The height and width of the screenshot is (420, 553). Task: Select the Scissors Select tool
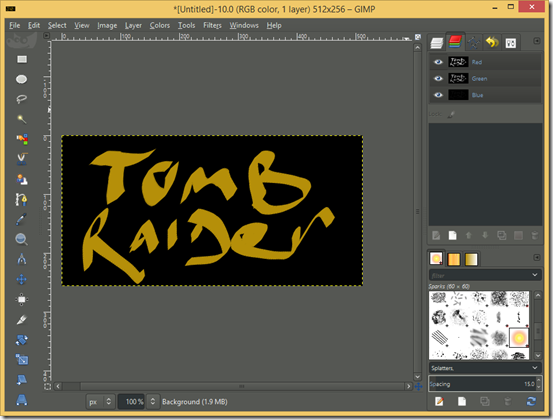coord(22,159)
